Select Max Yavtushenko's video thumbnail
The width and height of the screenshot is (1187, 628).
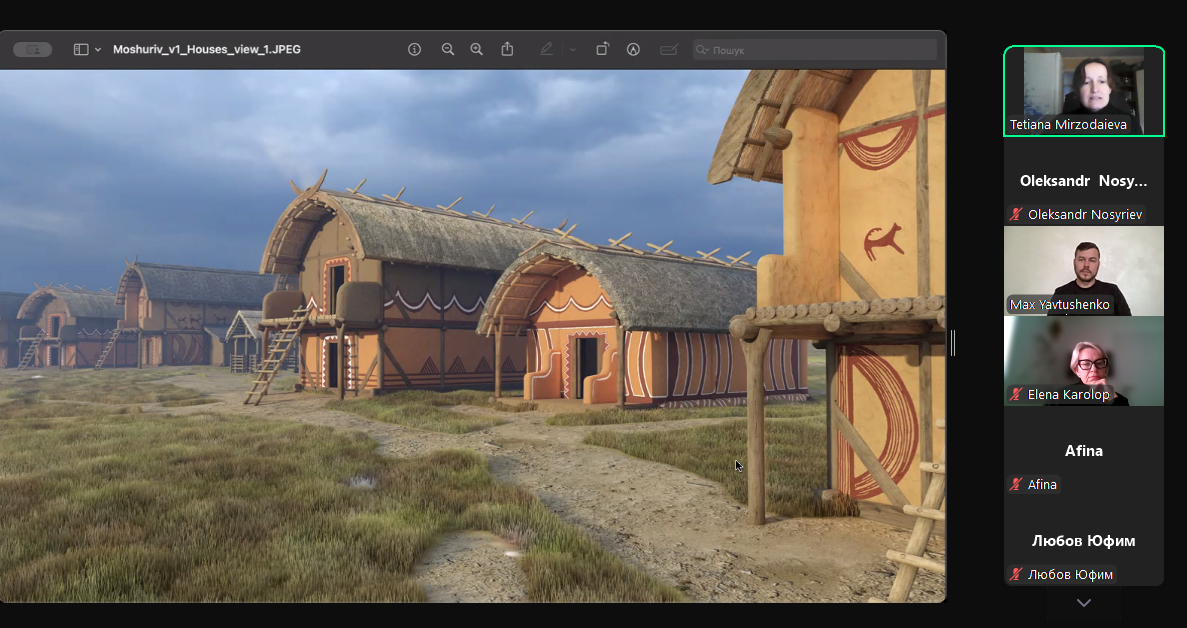pos(1084,271)
